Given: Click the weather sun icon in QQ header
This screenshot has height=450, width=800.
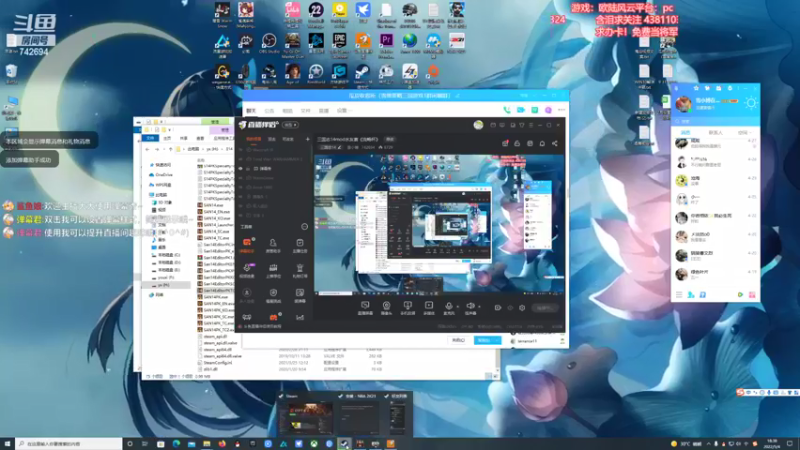Looking at the screenshot, I should click(x=751, y=103).
